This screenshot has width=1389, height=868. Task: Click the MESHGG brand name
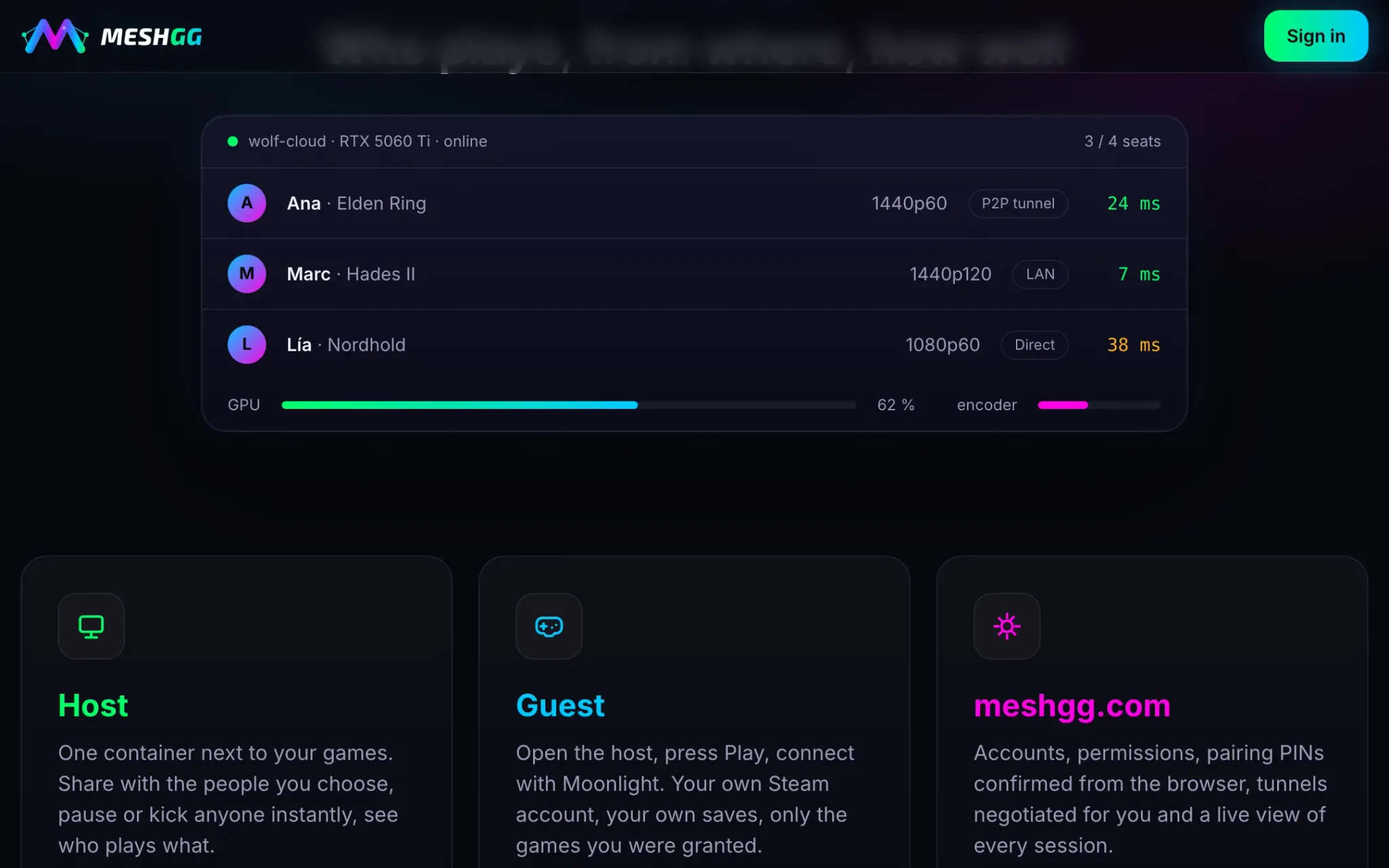(151, 37)
